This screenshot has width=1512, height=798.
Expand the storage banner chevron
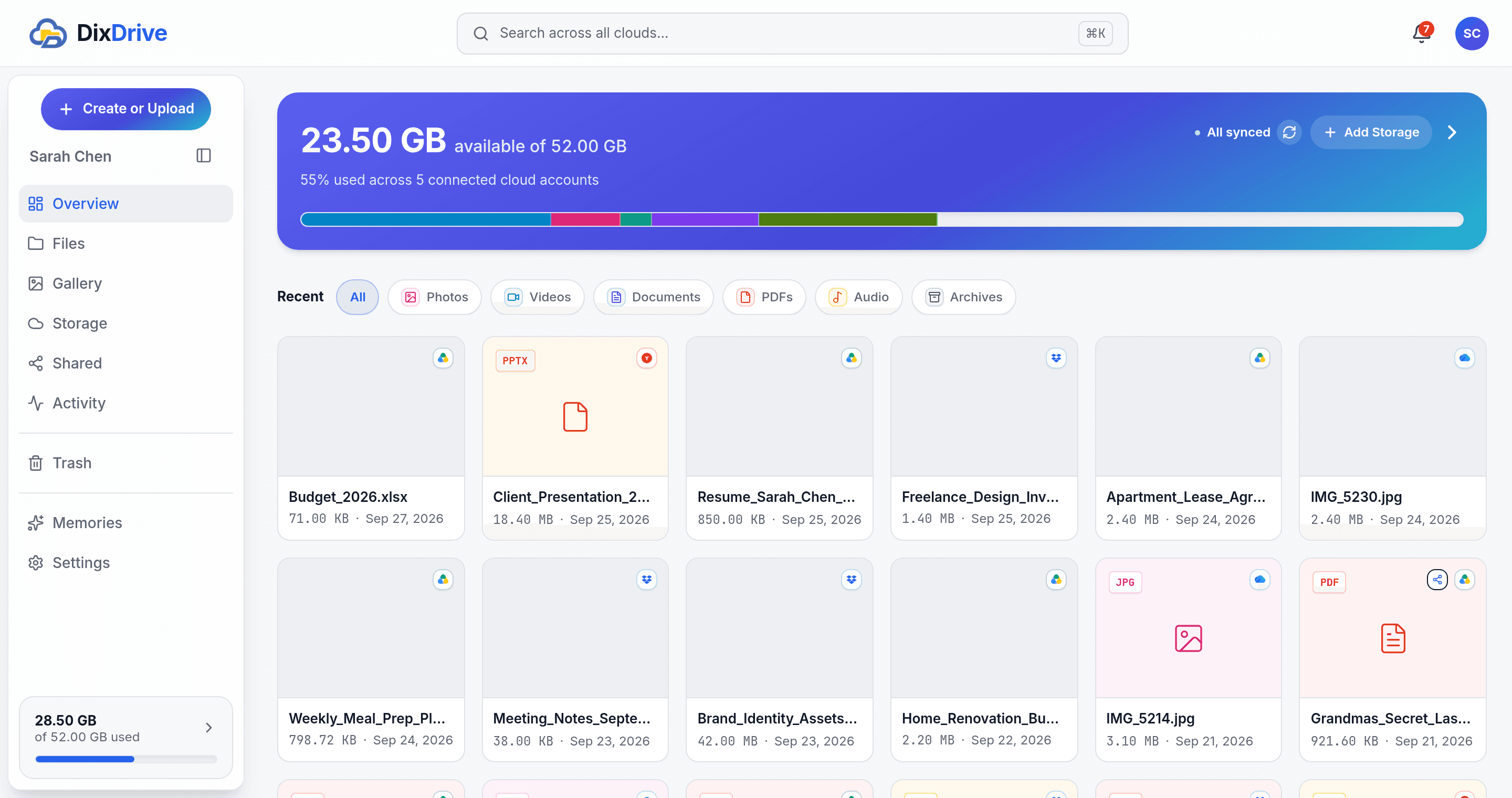[1452, 132]
